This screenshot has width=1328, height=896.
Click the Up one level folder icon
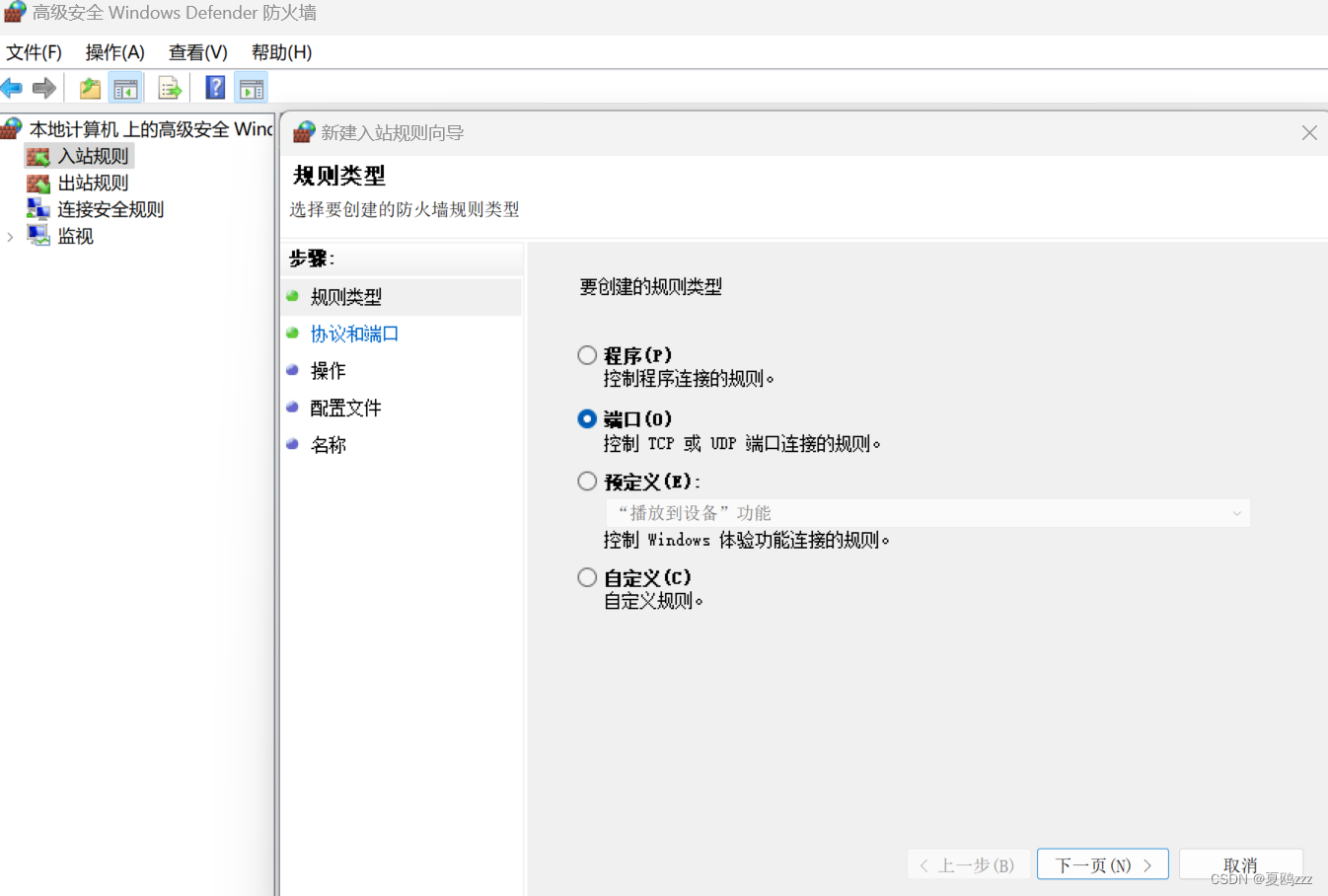tap(90, 89)
